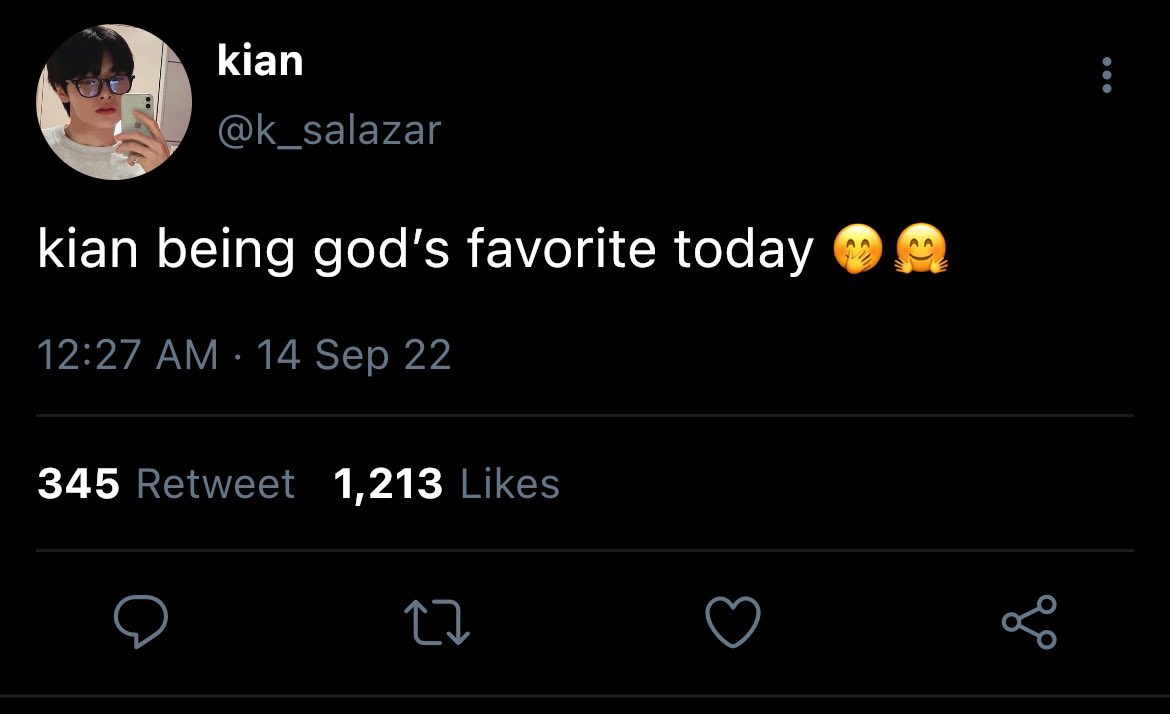This screenshot has height=714, width=1170.
Task: Open the reply speech bubble icon
Action: click(x=140, y=621)
